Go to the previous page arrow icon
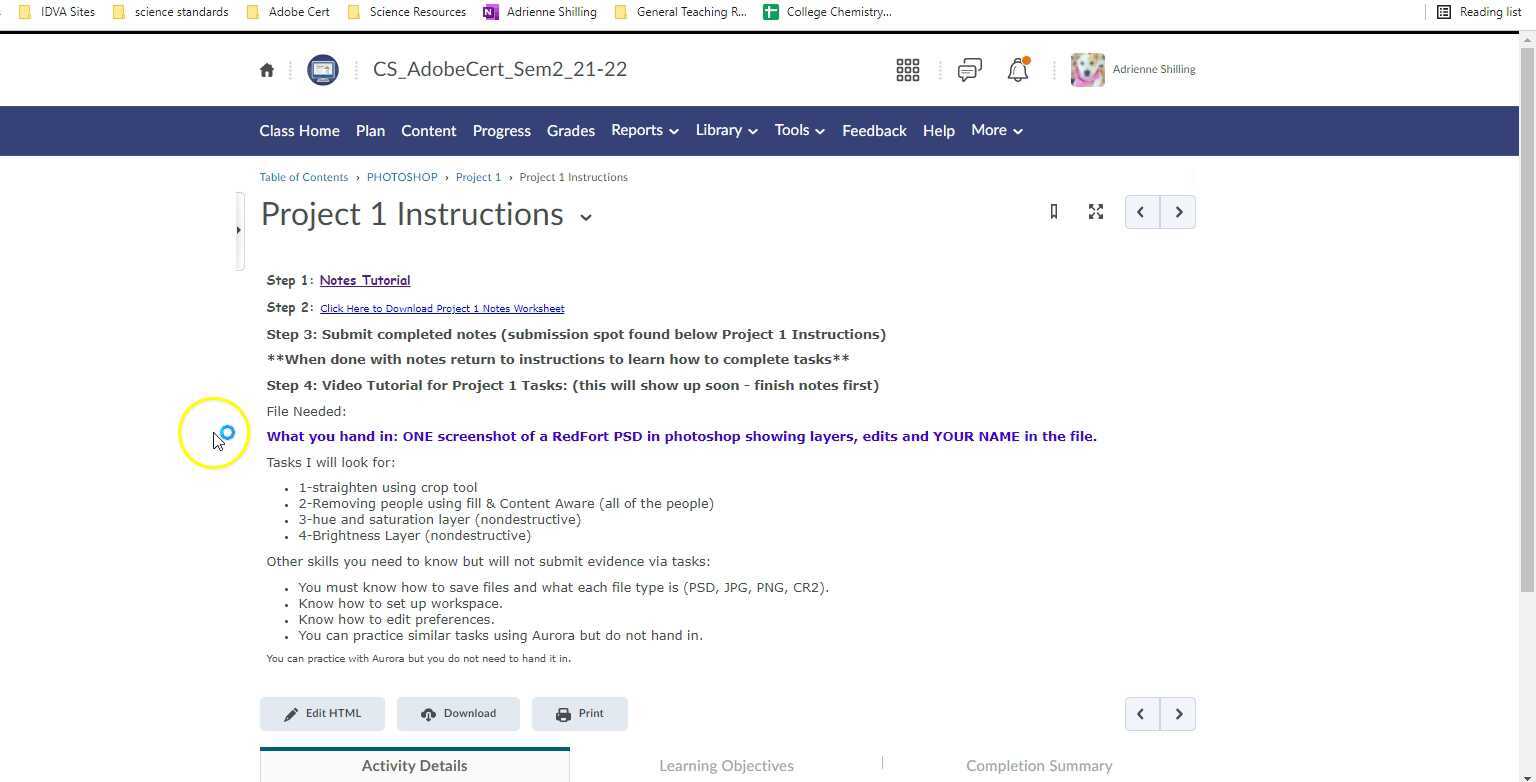 [1140, 211]
